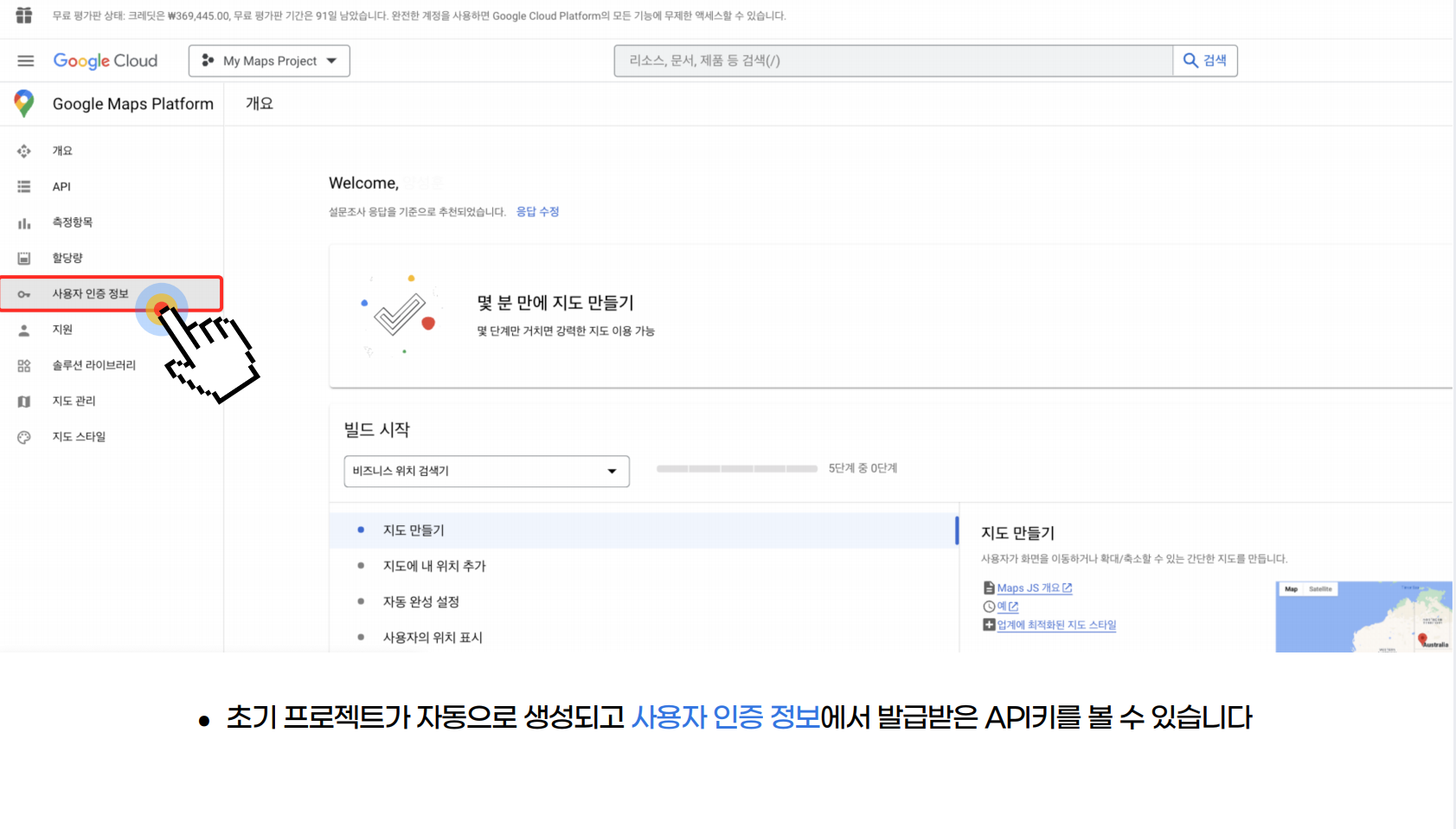Click the Australia map preview thumbnail

click(1363, 617)
